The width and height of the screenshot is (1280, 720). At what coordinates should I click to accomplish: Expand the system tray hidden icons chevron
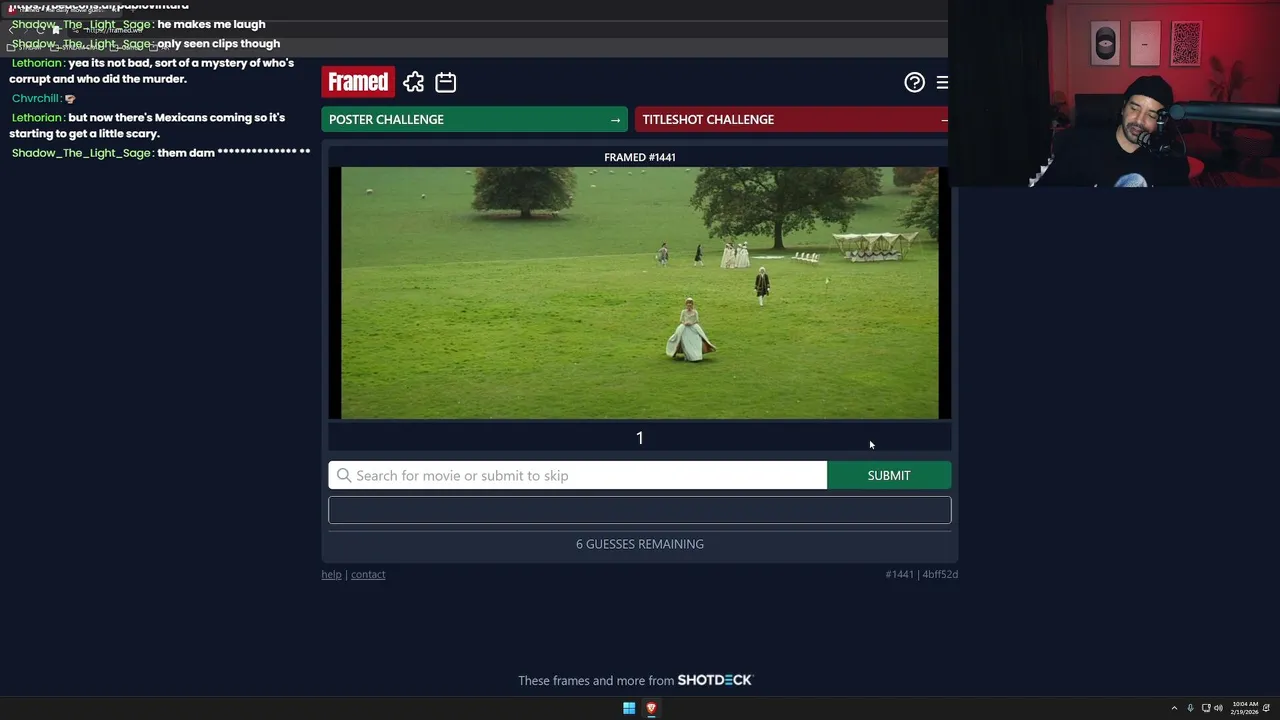tap(1174, 708)
